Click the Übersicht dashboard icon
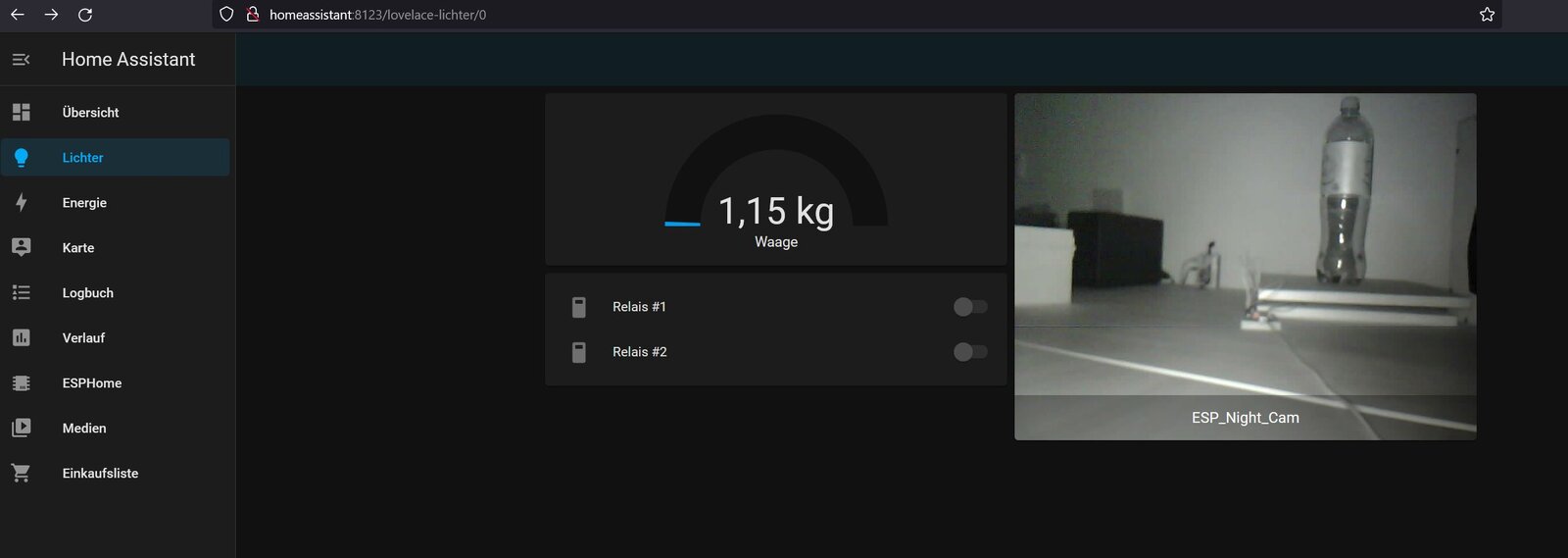The height and width of the screenshot is (558, 1568). click(x=22, y=113)
